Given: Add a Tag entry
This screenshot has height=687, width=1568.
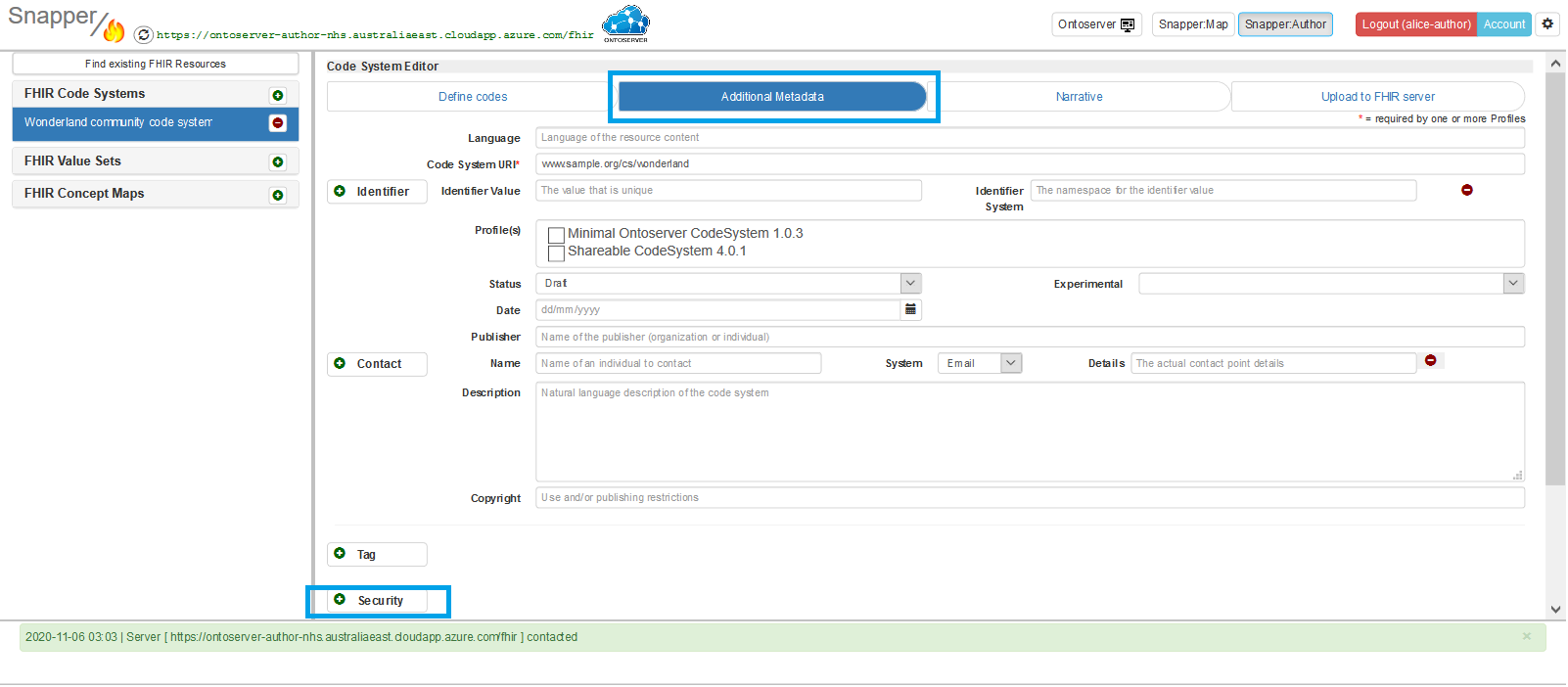Looking at the screenshot, I should click(377, 554).
